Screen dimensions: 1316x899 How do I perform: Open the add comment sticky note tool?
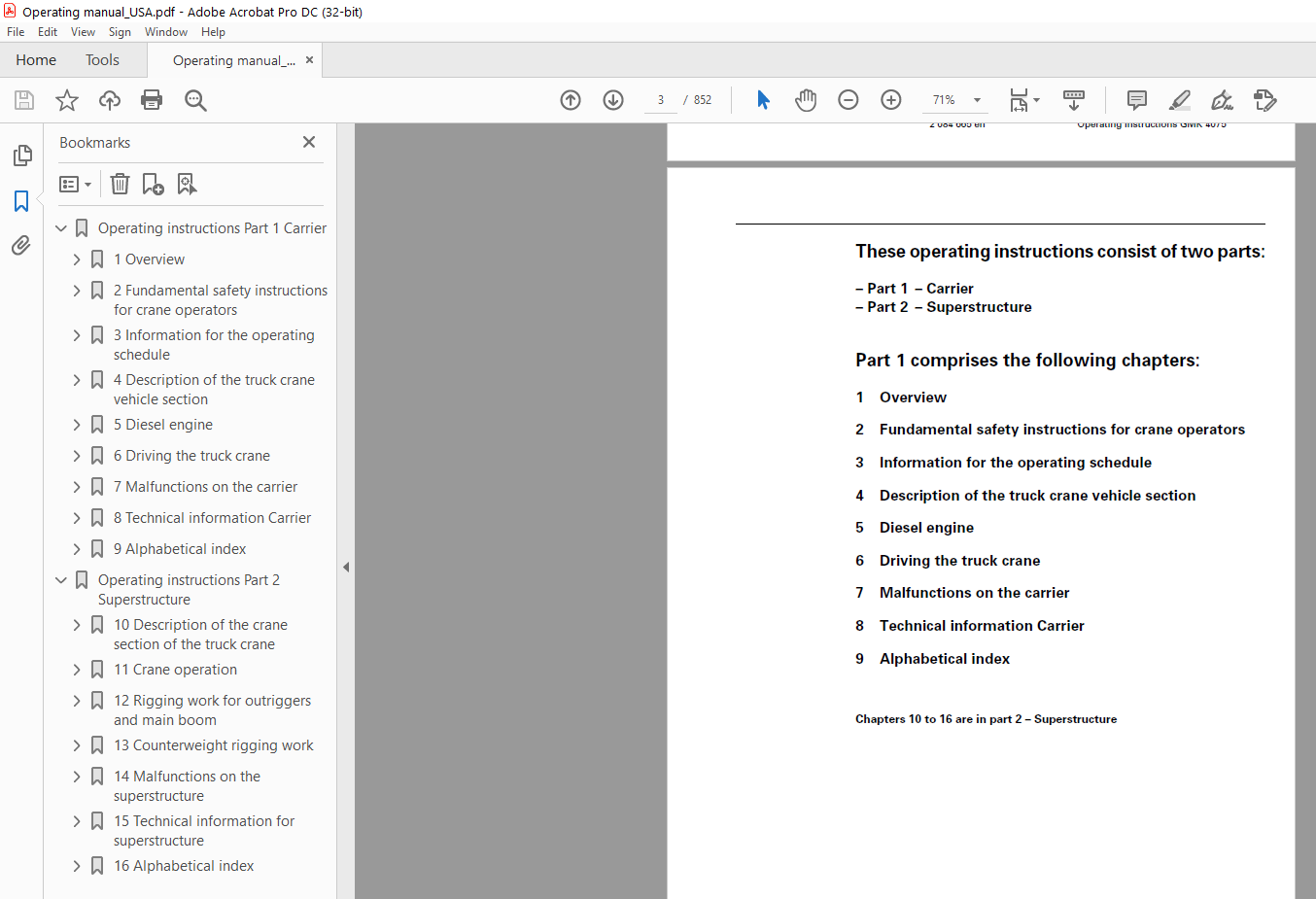pos(1137,99)
